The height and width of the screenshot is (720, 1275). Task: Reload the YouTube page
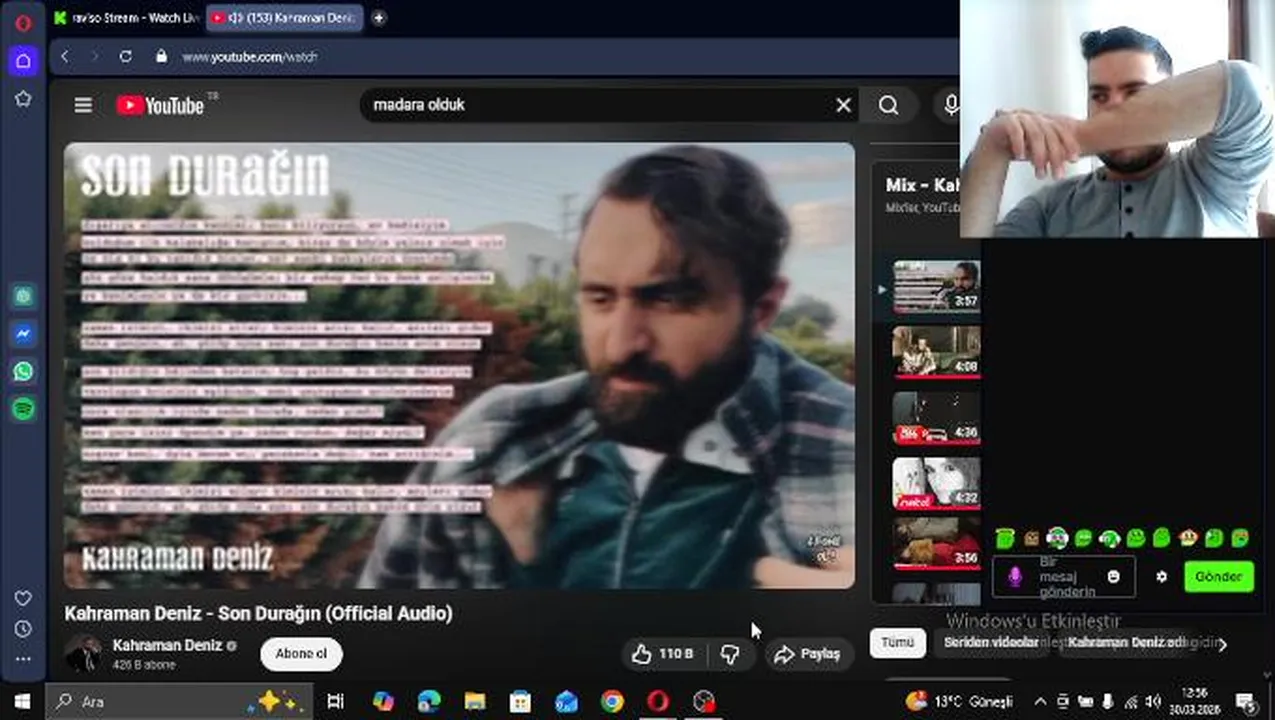pyautogui.click(x=125, y=57)
